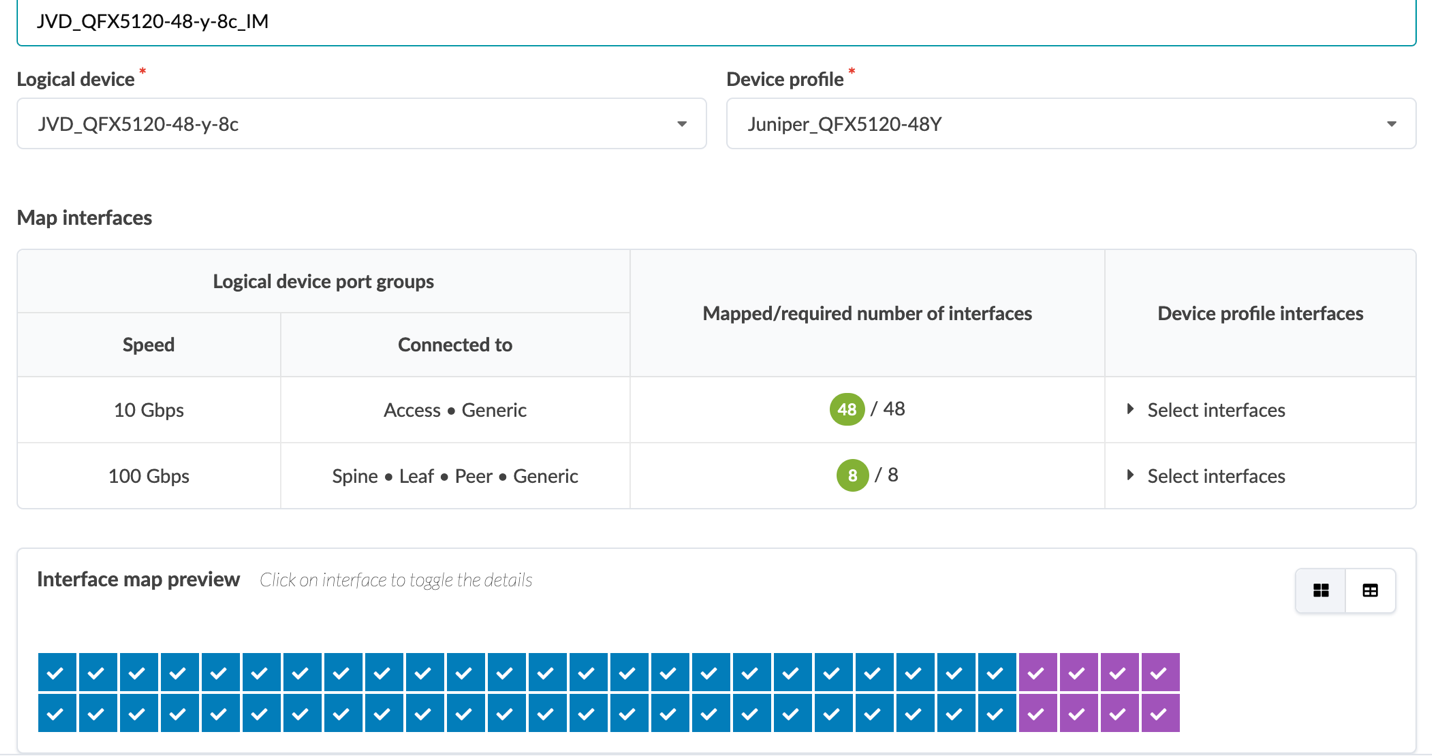This screenshot has width=1432, height=756.
Task: Click last purple interface in bottom row
Action: [x=1159, y=714]
